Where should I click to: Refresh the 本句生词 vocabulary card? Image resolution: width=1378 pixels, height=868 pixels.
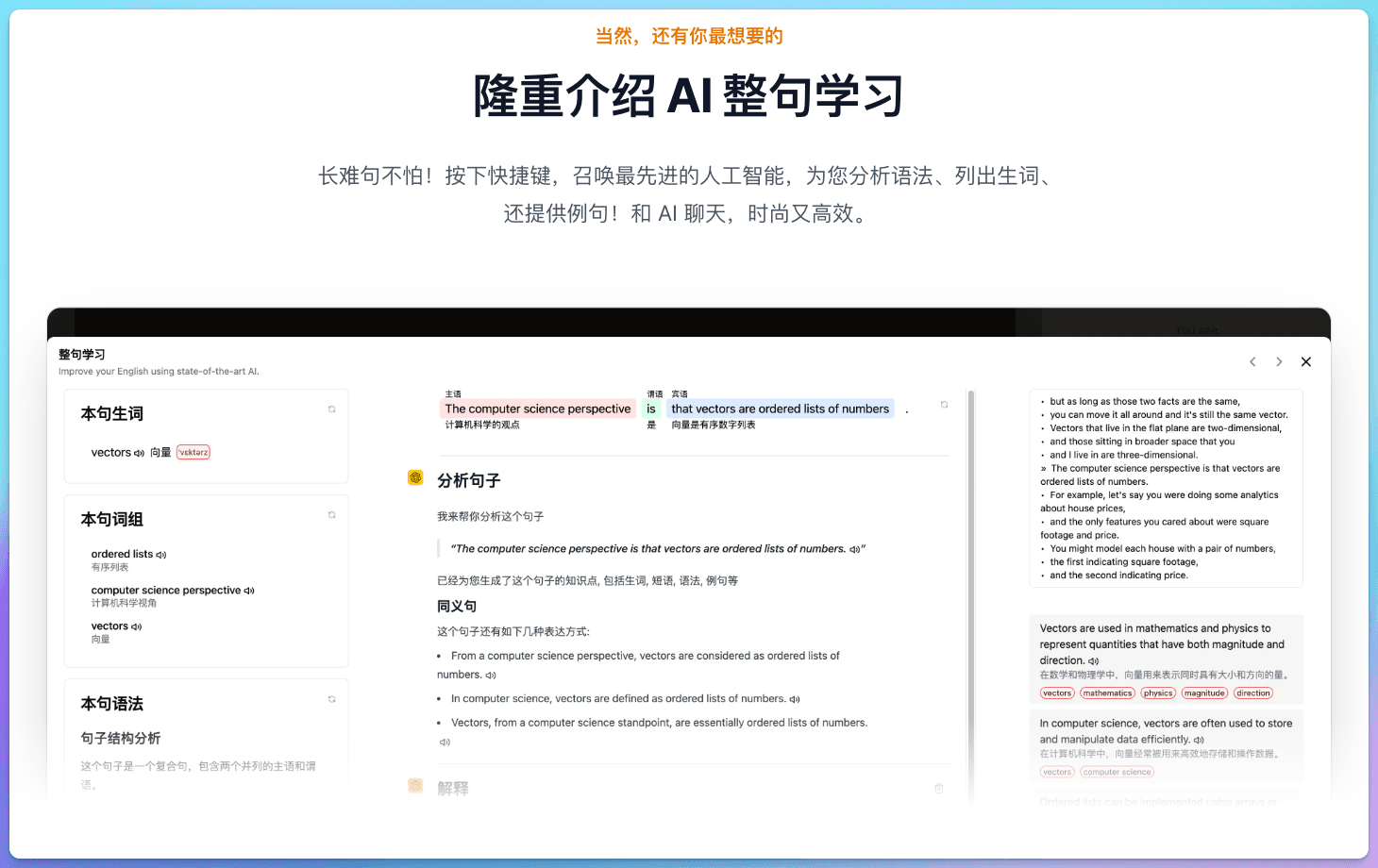click(x=332, y=409)
